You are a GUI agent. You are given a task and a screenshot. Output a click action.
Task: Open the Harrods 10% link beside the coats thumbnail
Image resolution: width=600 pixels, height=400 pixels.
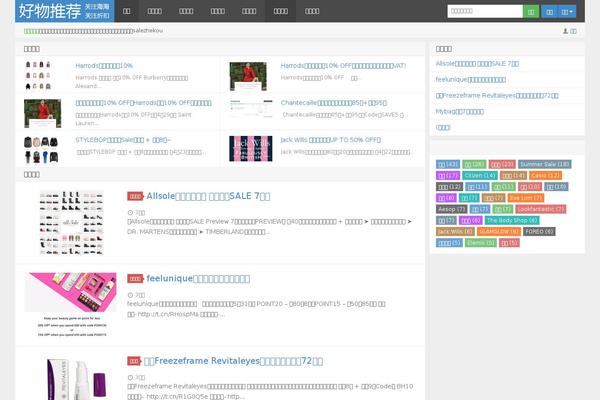[104, 66]
